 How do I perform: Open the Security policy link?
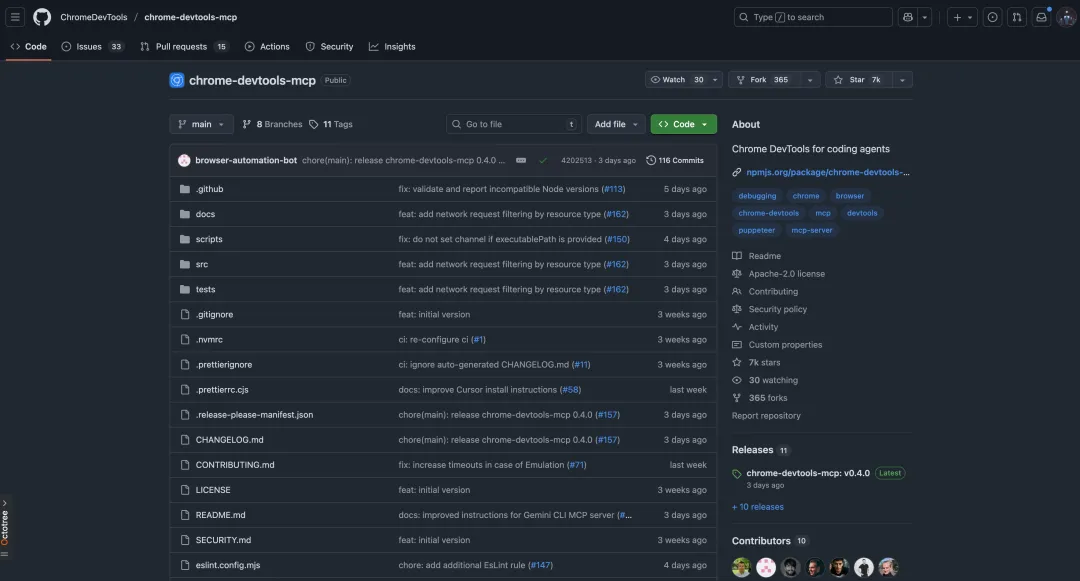point(769,310)
